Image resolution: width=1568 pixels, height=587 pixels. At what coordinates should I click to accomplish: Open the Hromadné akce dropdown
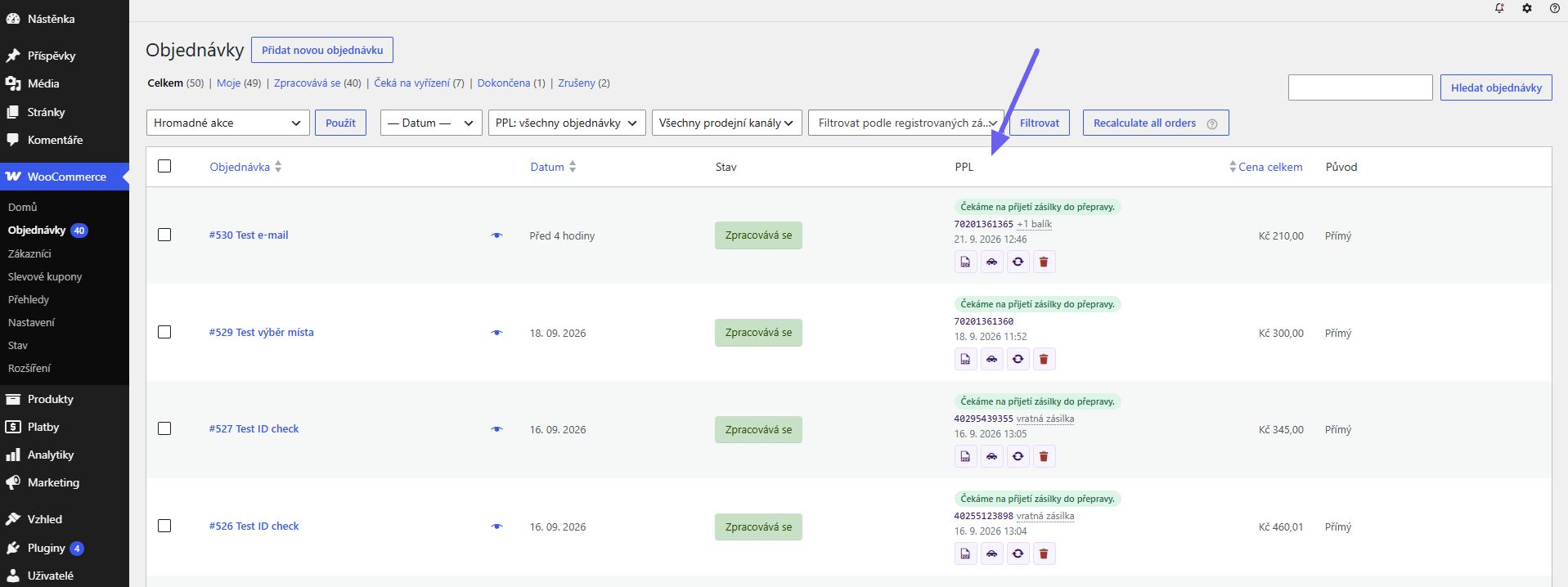228,123
